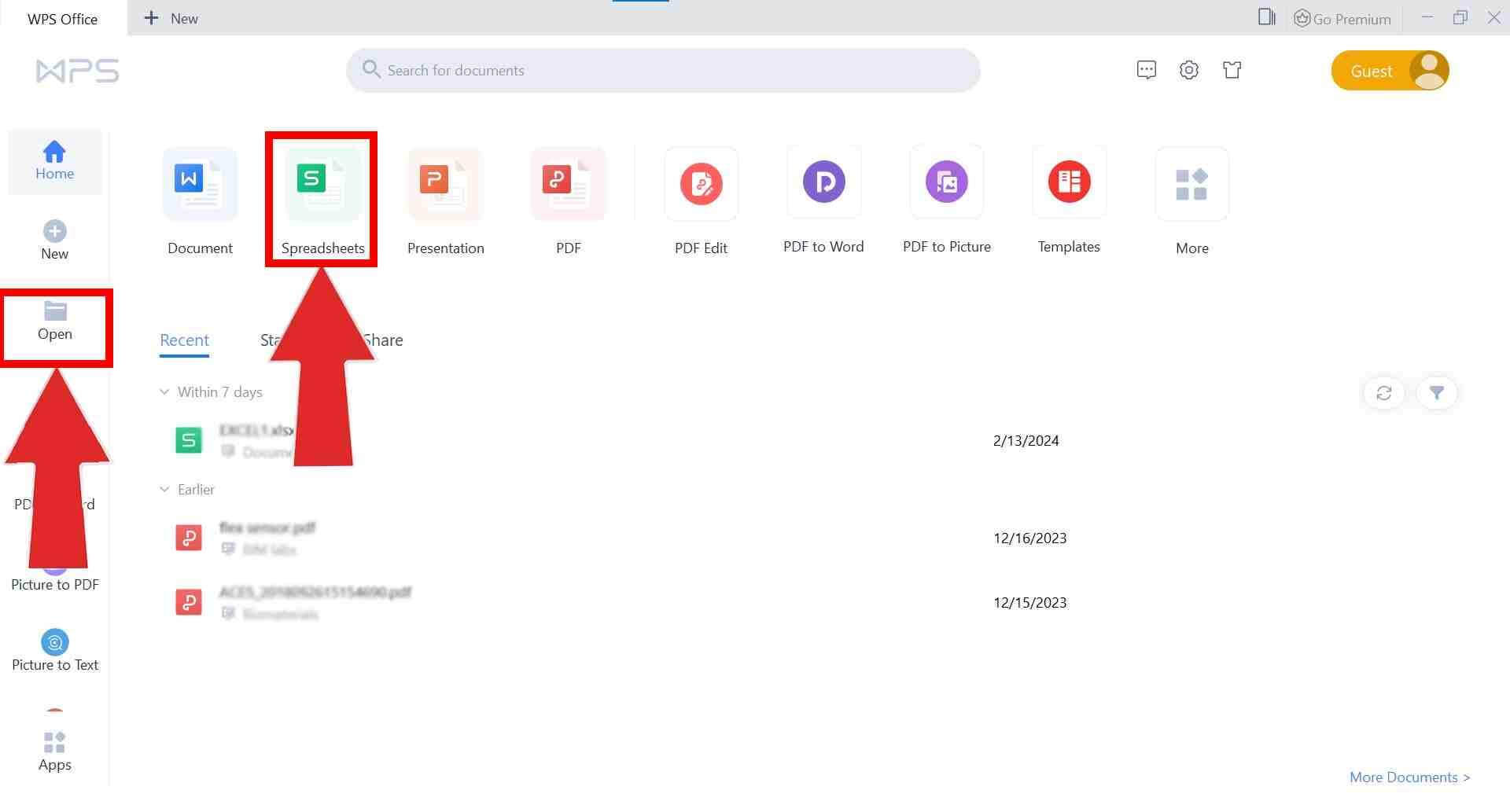This screenshot has width=1510, height=812.
Task: Click the search for documents field
Action: pyautogui.click(x=663, y=70)
